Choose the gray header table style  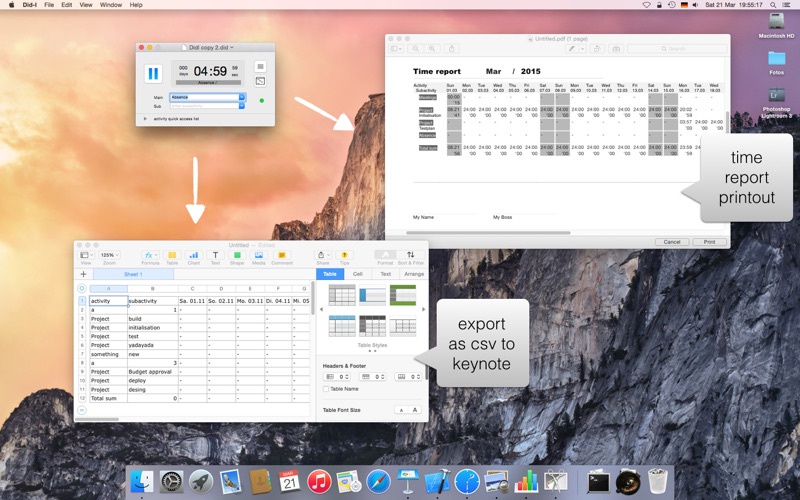tap(342, 295)
